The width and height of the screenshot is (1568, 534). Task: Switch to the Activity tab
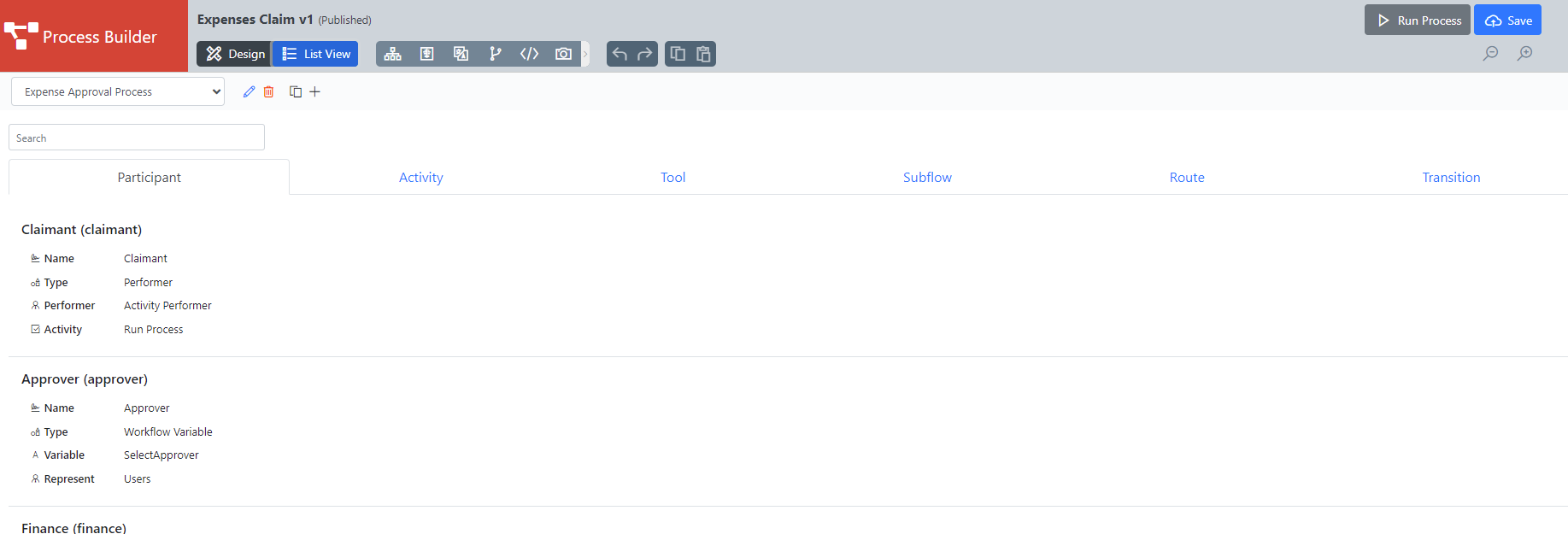click(x=421, y=177)
